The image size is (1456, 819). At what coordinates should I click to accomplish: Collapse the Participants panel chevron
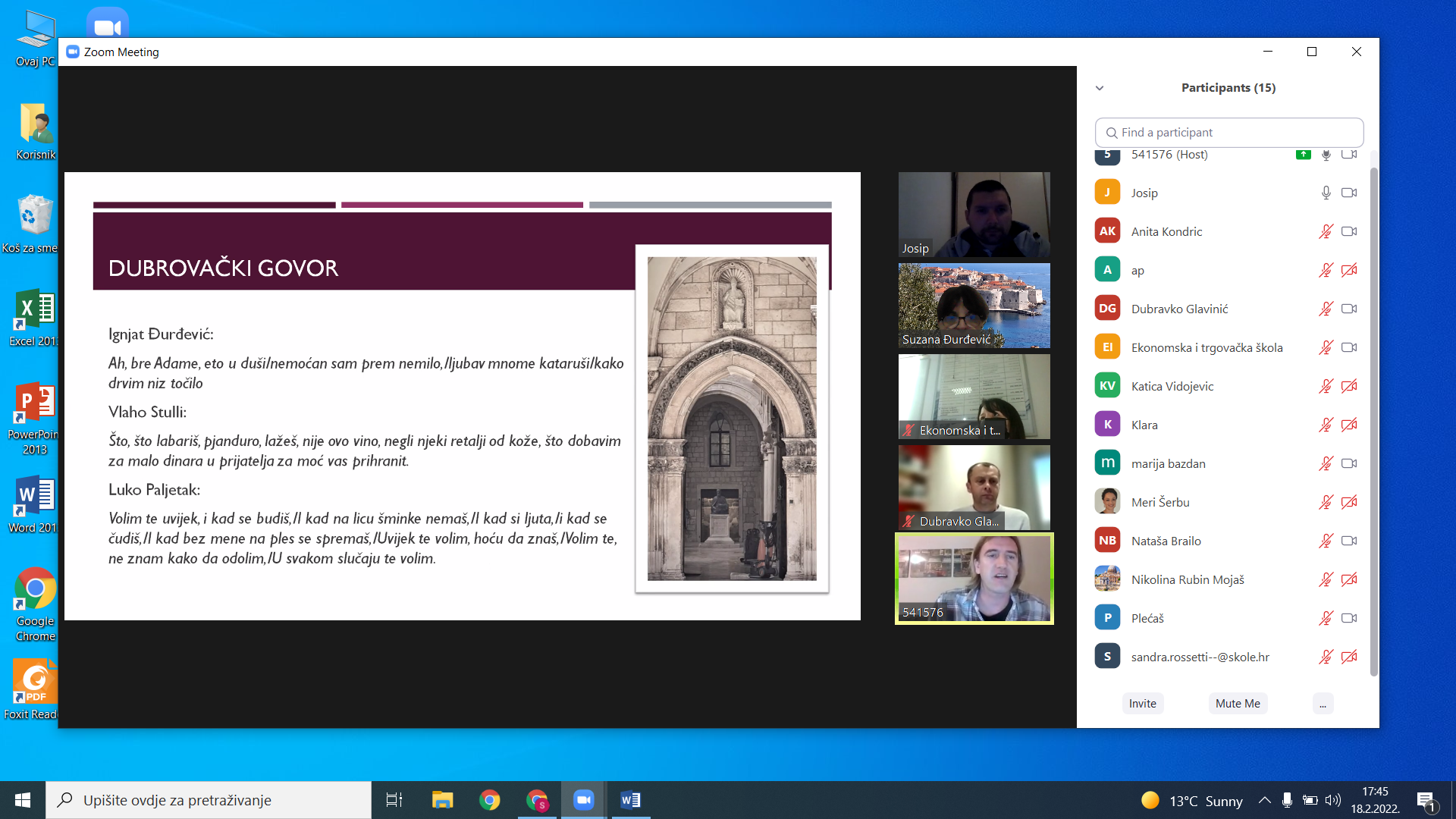pos(1100,88)
